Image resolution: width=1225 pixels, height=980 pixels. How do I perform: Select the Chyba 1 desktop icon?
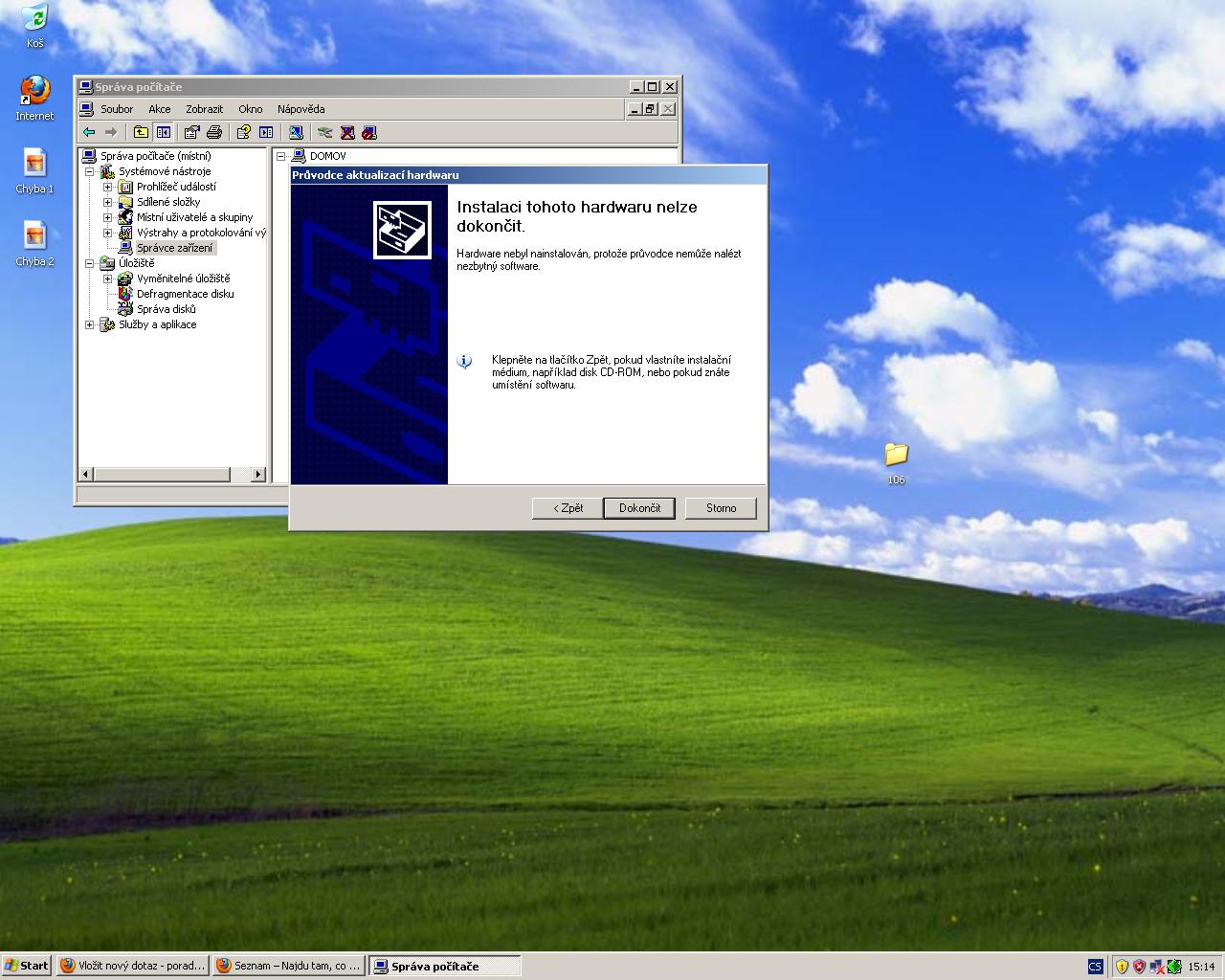point(34,171)
